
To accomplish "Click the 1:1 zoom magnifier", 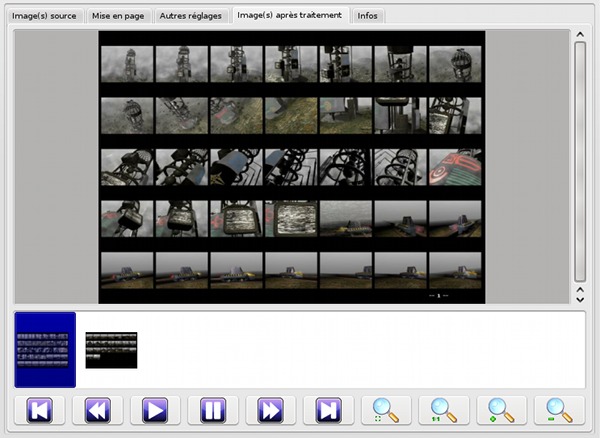I will 444,410.
